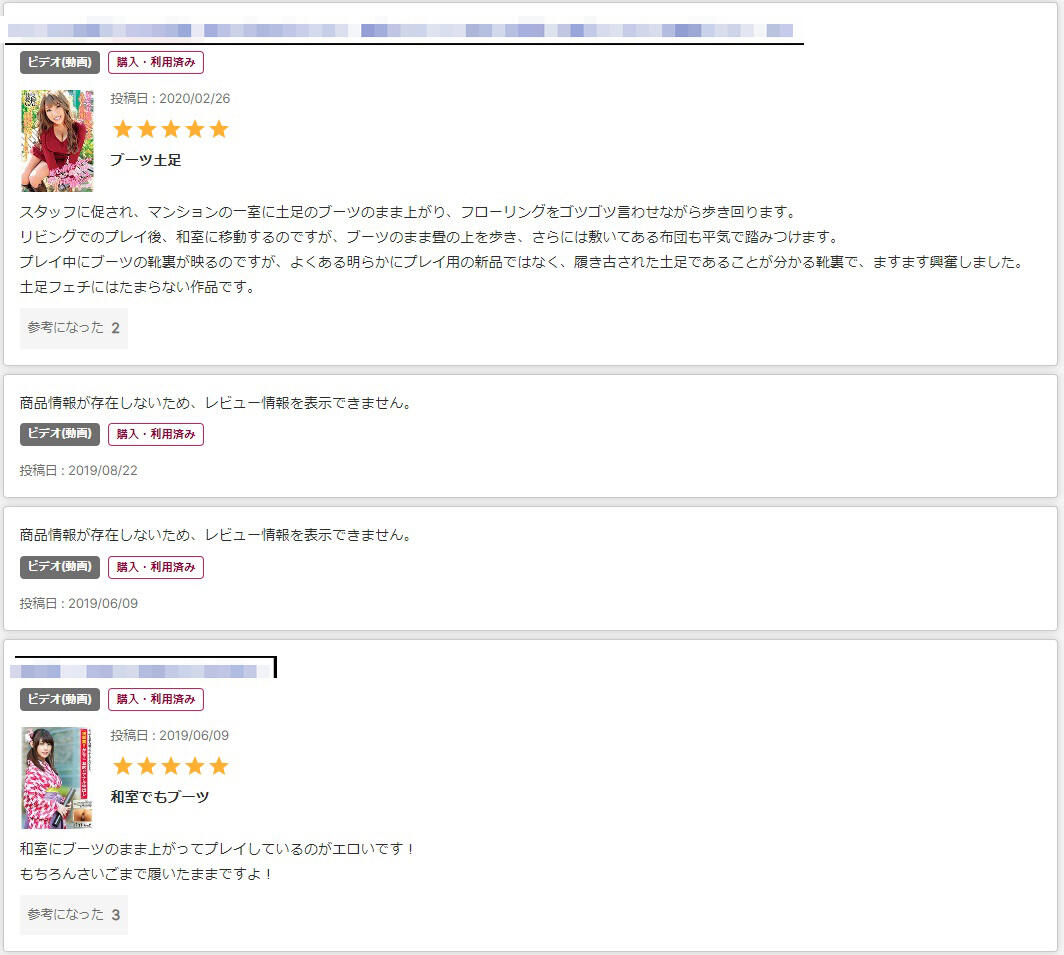1064x955 pixels.
Task: Select ビデオ(動画) tag in first review
Action: (60, 62)
